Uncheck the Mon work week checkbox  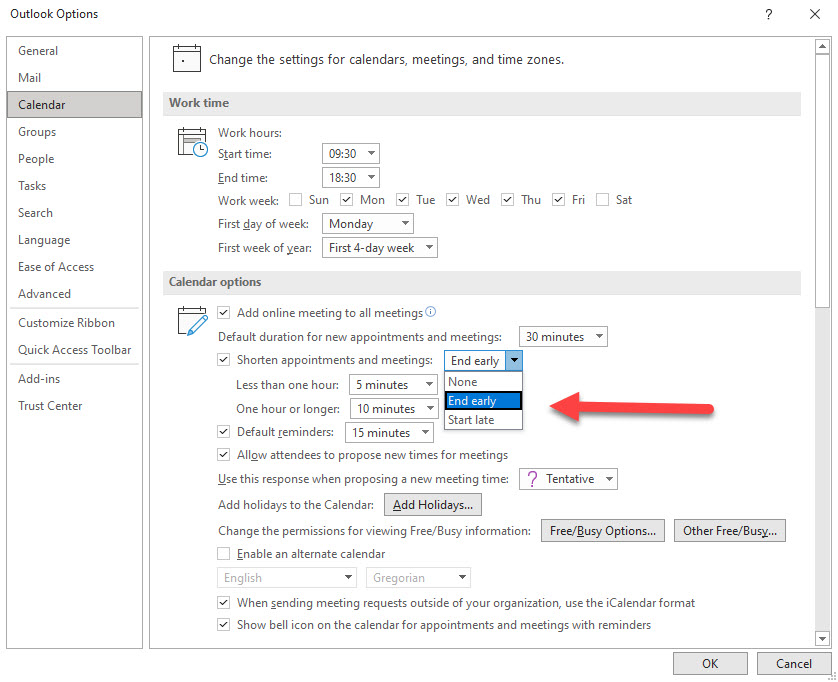(x=346, y=200)
